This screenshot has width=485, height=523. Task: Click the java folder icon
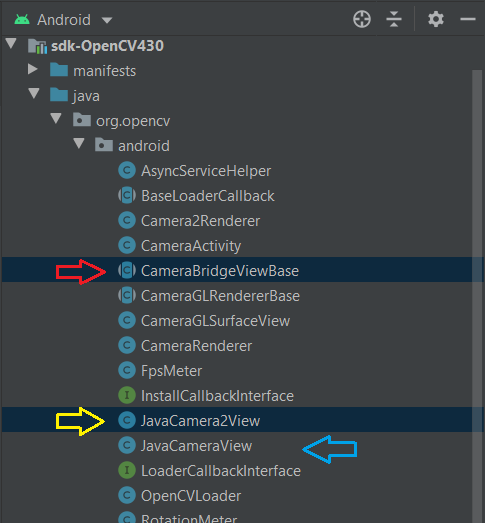pyautogui.click(x=59, y=95)
